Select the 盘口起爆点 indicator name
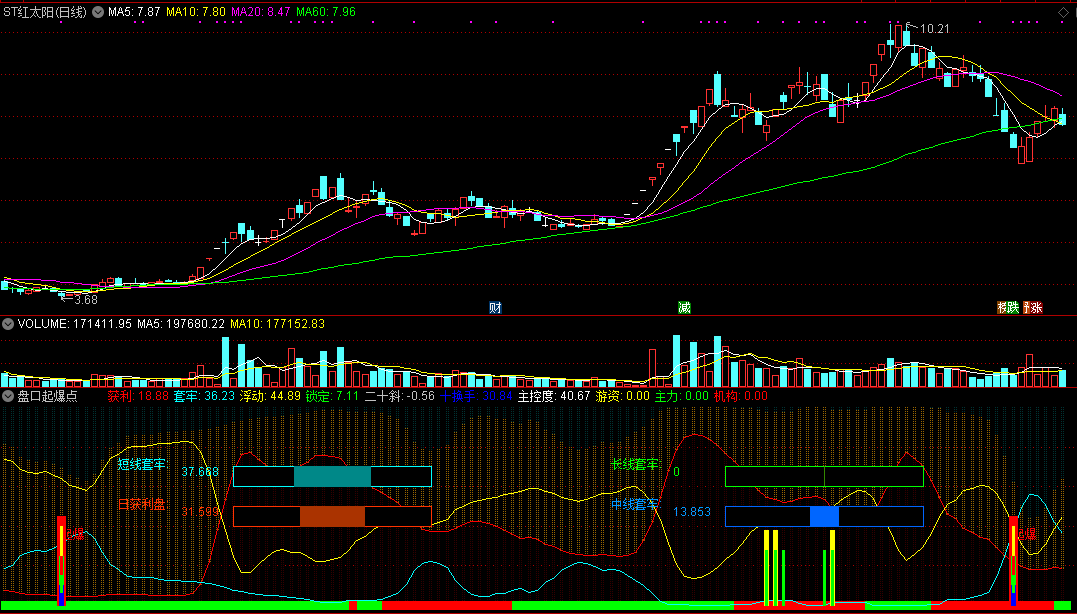The height and width of the screenshot is (614, 1077). pos(47,396)
